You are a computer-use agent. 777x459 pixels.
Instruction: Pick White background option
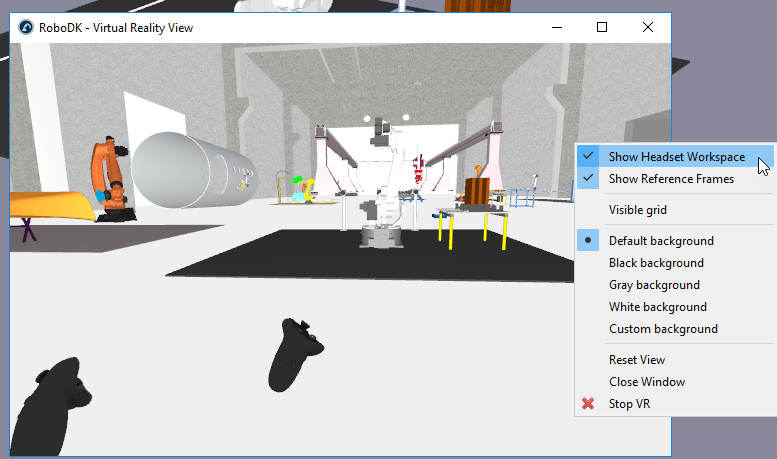point(657,307)
